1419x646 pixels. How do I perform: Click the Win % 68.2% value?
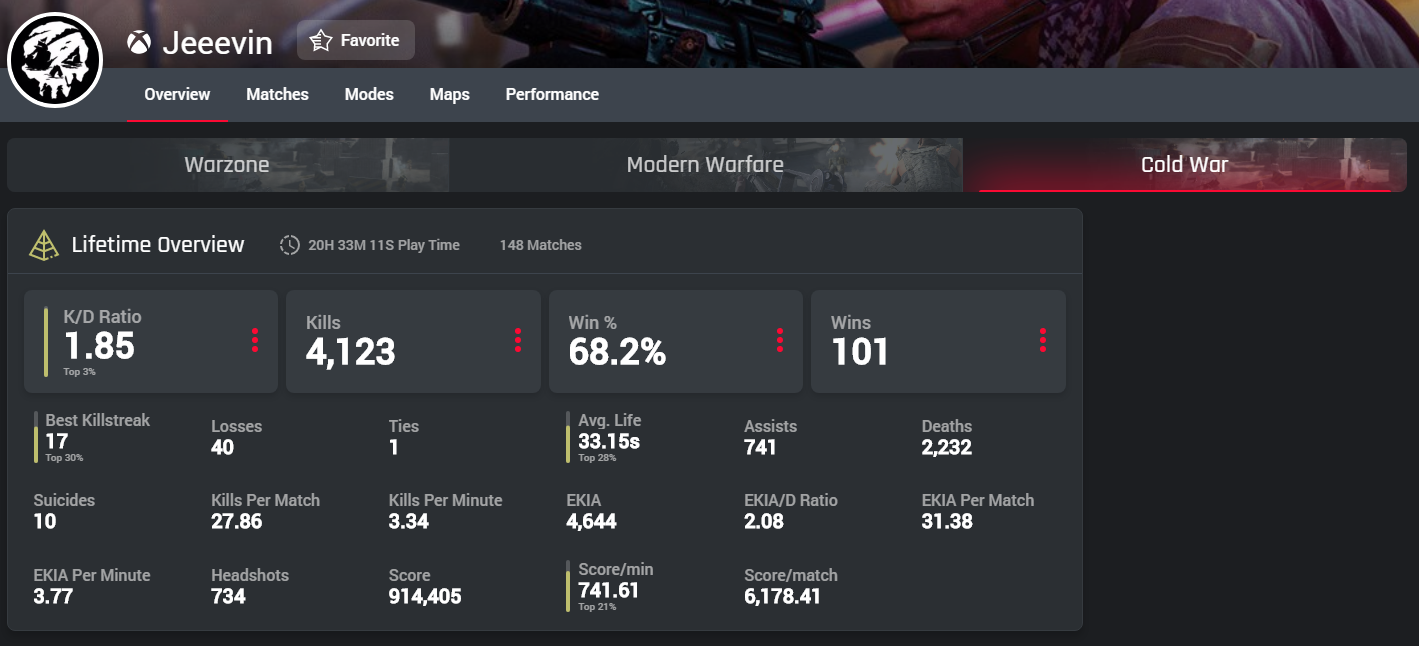617,352
